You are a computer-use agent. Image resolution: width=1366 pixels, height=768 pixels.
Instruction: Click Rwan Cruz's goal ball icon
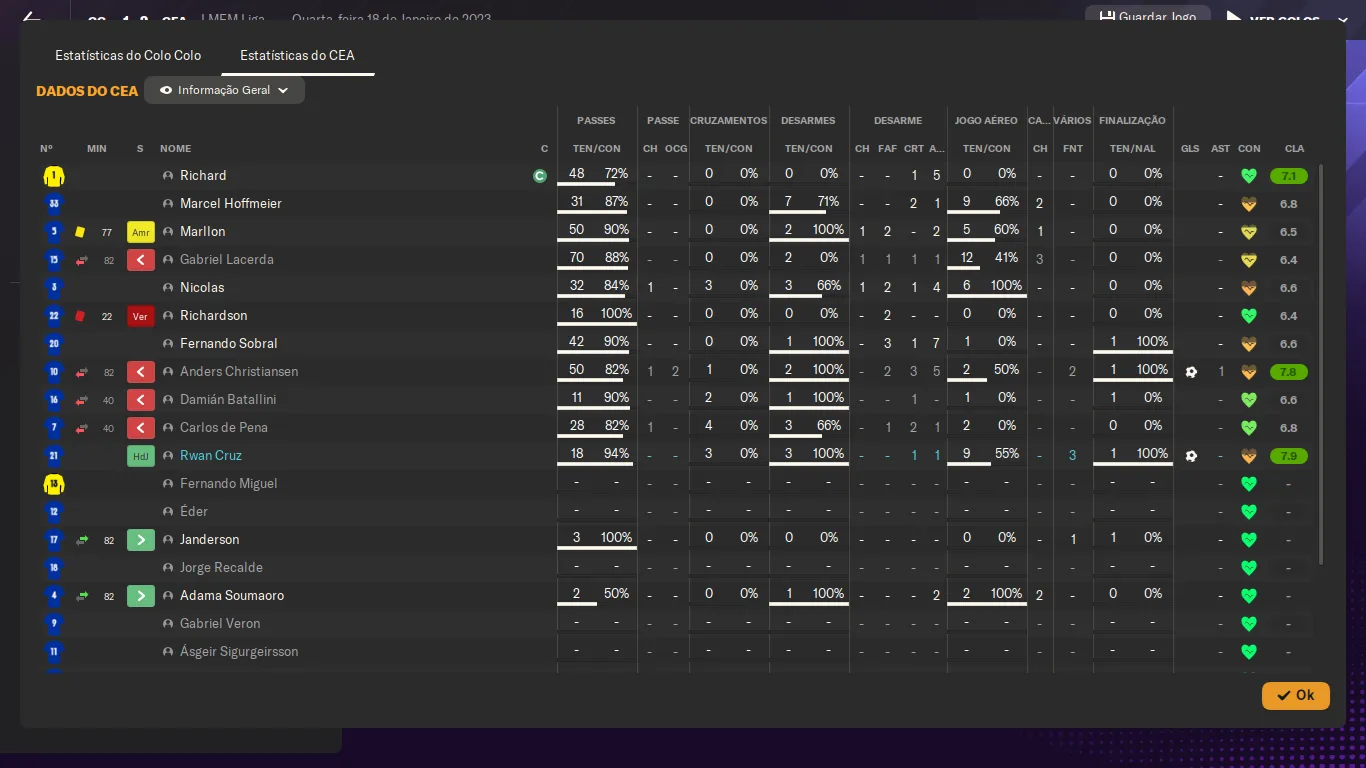click(1190, 456)
